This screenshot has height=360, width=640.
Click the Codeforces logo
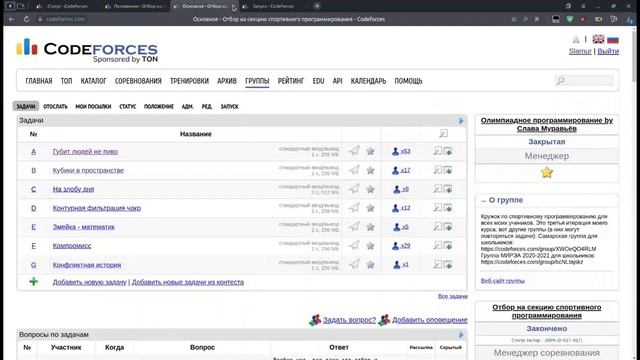[87, 51]
